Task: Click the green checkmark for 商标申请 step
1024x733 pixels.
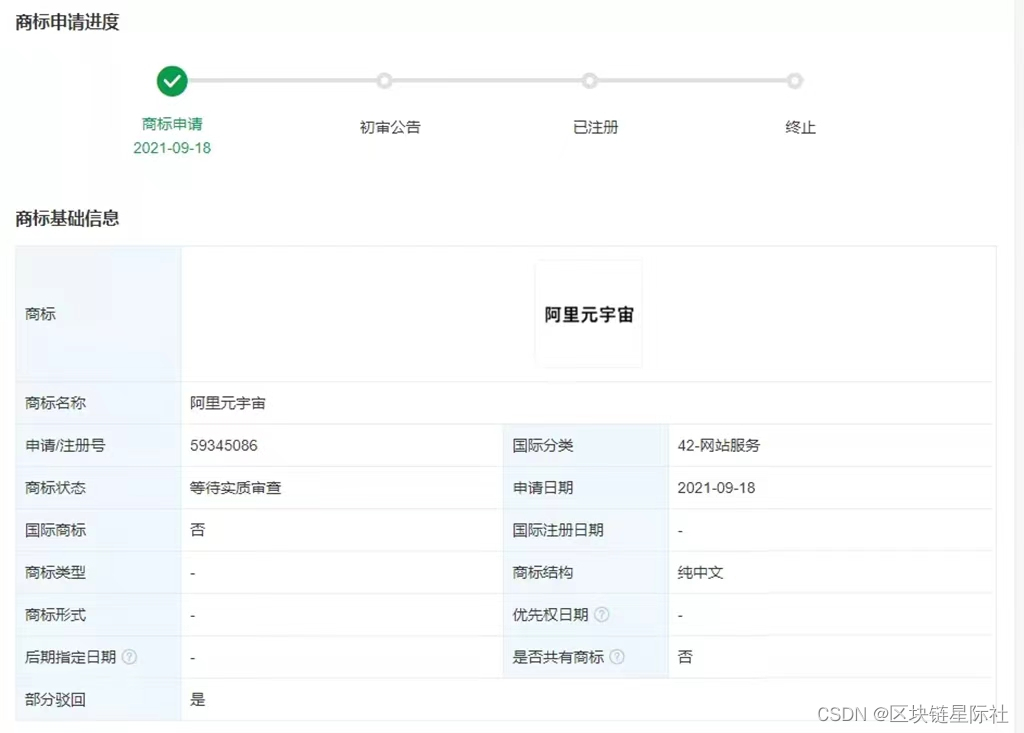Action: click(x=172, y=81)
